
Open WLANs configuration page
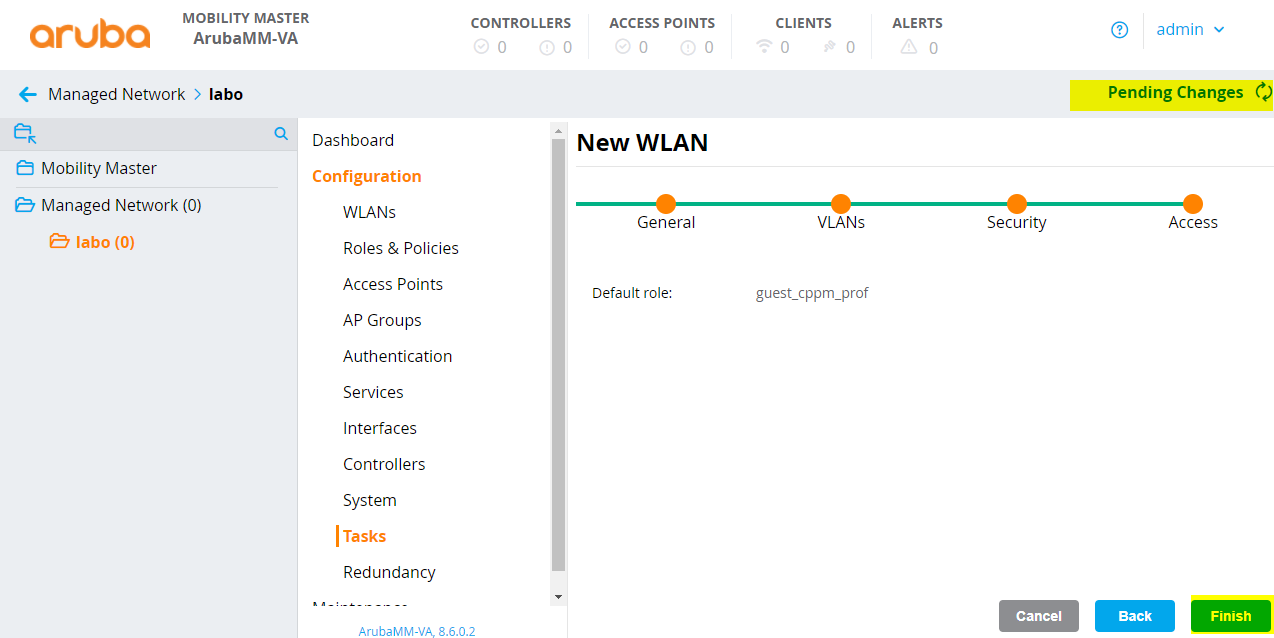pos(369,212)
